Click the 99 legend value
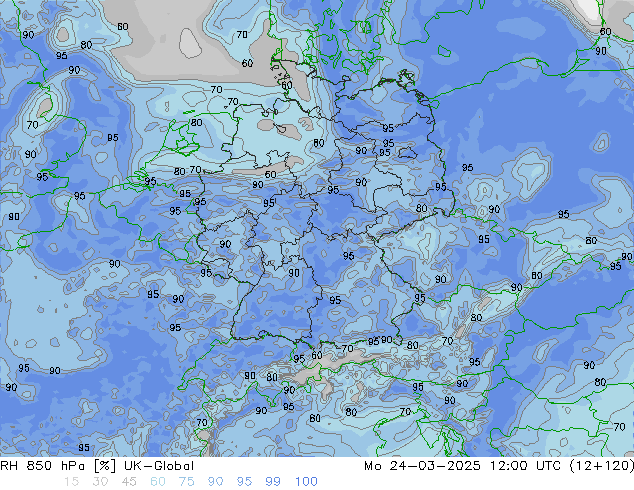Image resolution: width=634 pixels, height=490 pixels. click(x=274, y=482)
